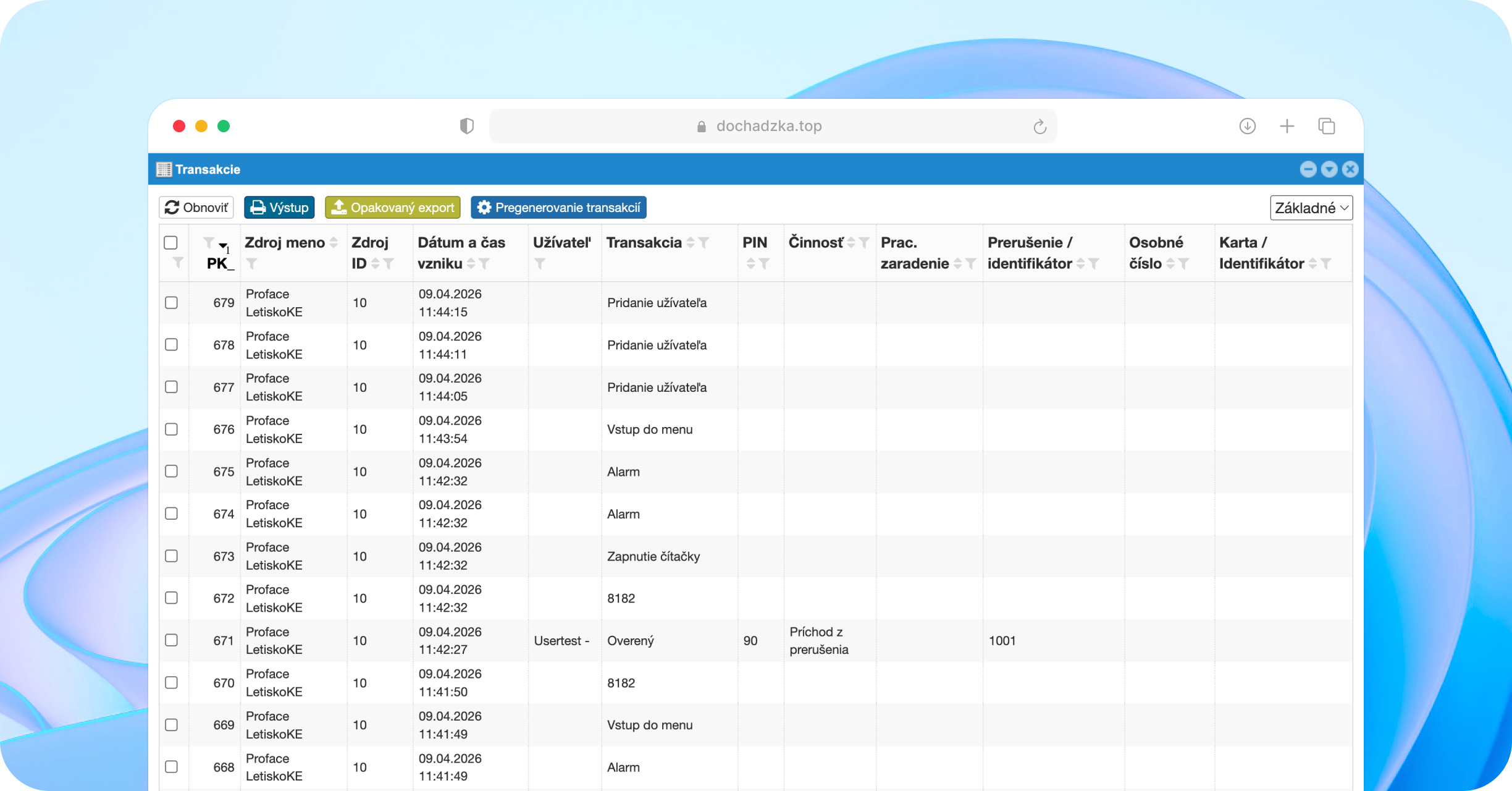Sort arrows for Transakcia column
The width and height of the screenshot is (1512, 791).
[691, 243]
